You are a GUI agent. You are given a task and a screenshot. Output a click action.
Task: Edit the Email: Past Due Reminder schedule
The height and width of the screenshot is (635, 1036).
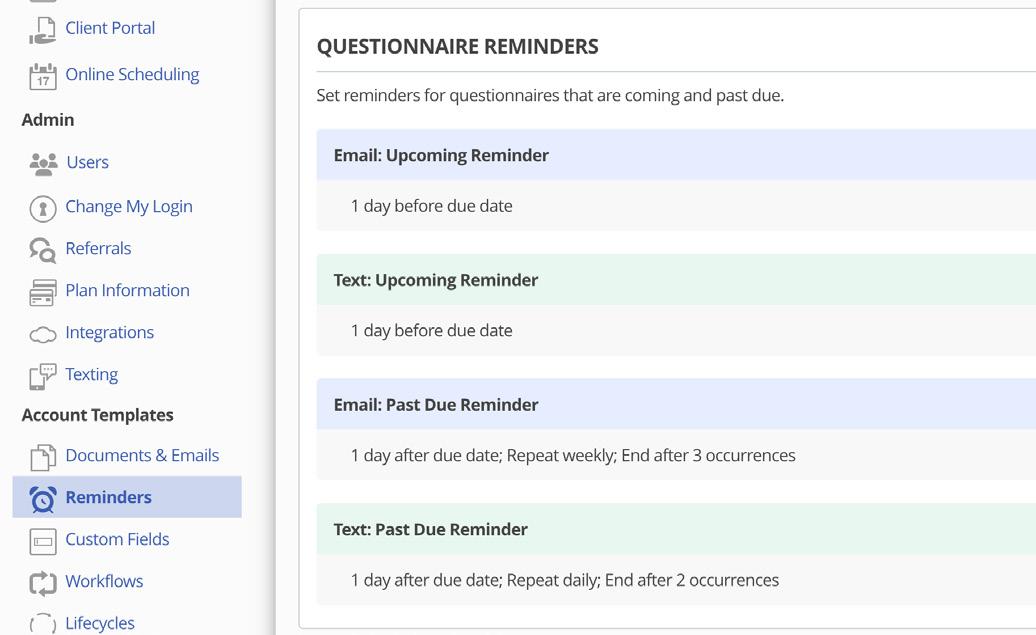573,455
